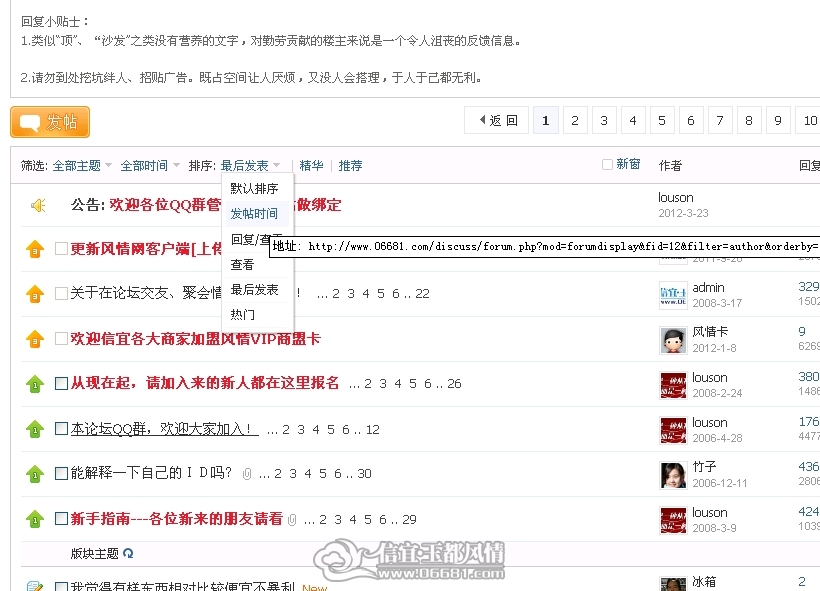The height and width of the screenshot is (591, 820).
Task: Open thread 本论坛QQ群，欢迎大家加入！
Action: point(164,429)
